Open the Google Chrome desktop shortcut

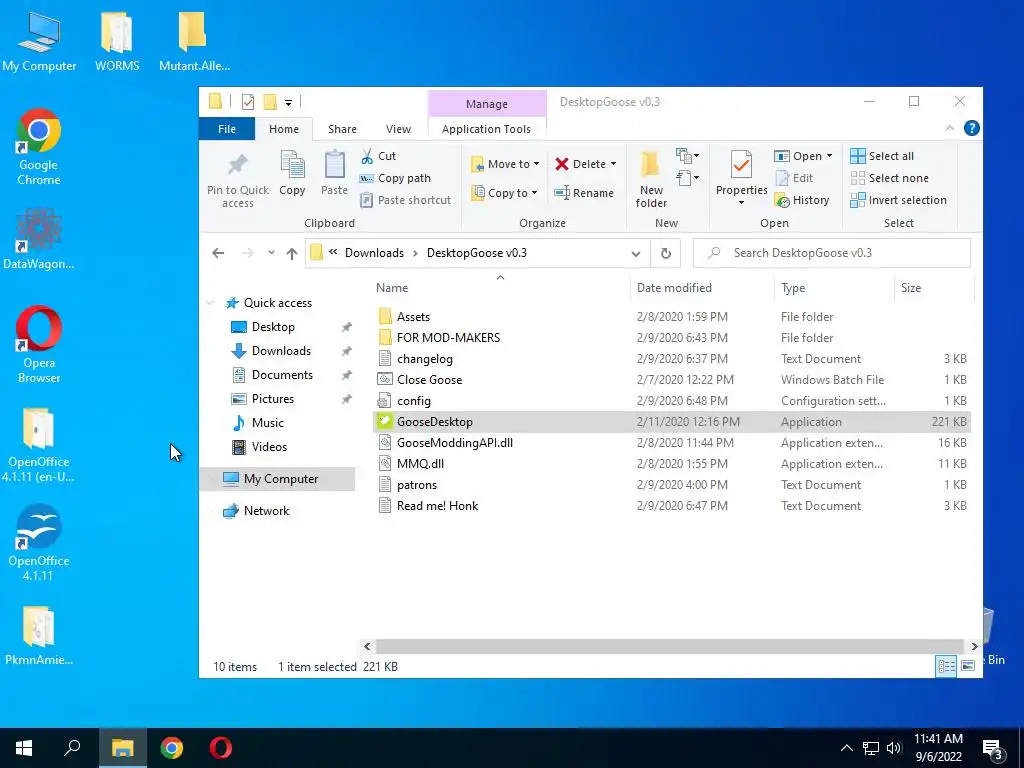tap(39, 147)
